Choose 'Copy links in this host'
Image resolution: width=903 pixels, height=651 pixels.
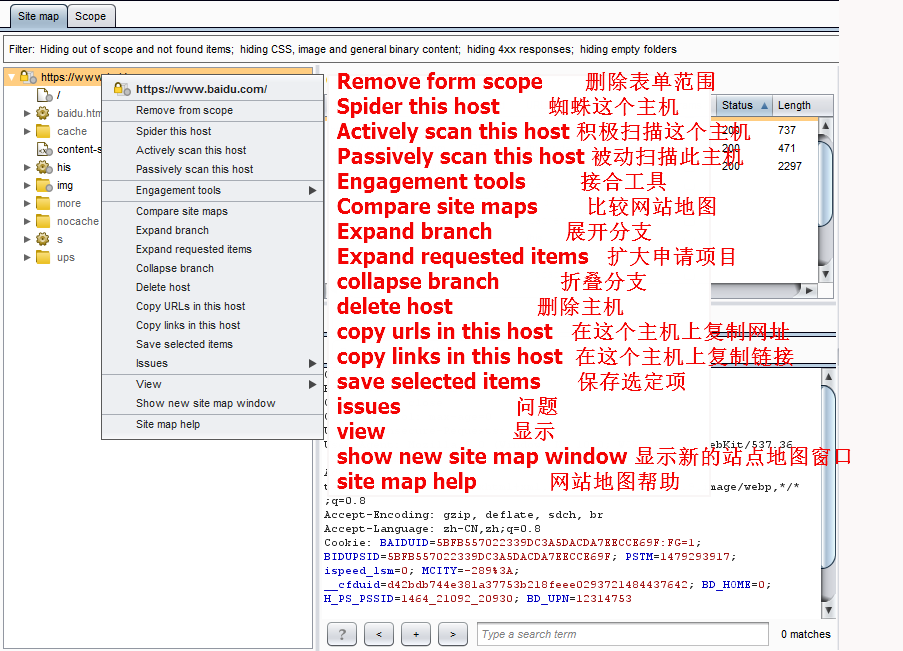tap(212, 326)
